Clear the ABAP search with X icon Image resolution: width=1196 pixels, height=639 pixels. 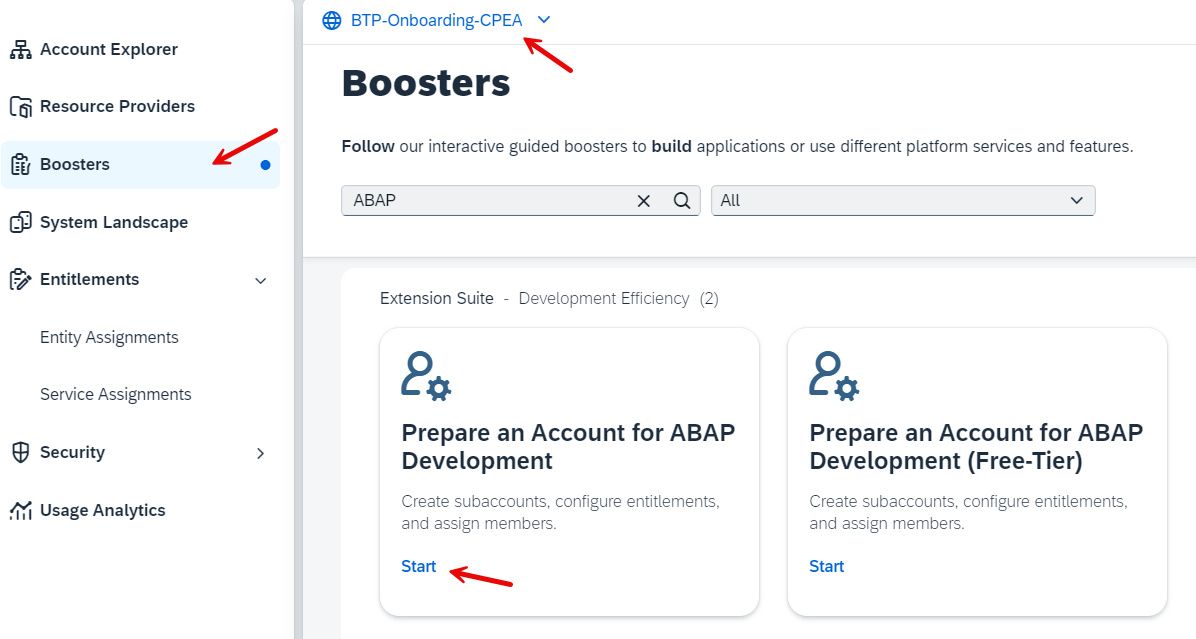point(644,201)
